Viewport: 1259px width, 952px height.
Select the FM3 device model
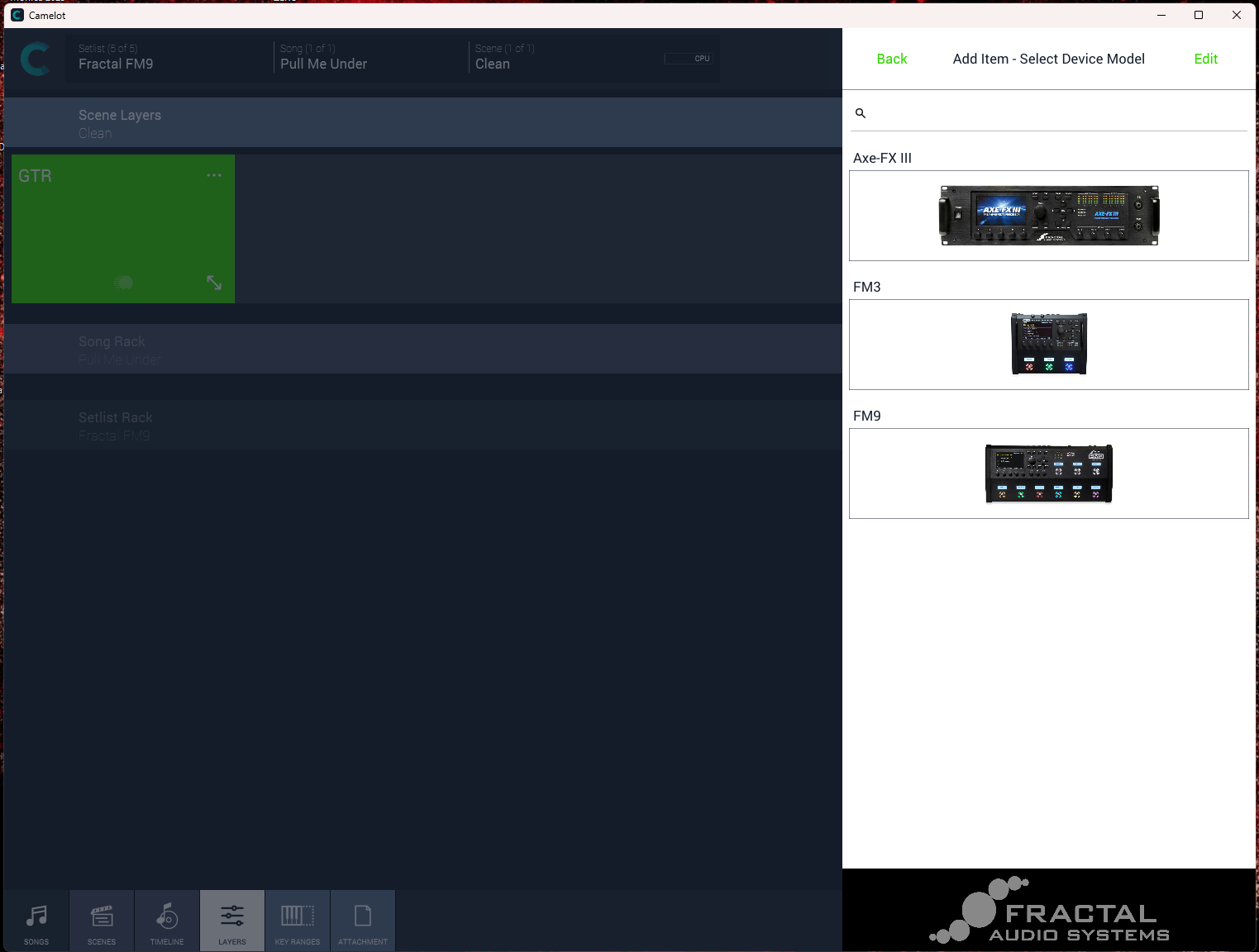tap(1048, 345)
